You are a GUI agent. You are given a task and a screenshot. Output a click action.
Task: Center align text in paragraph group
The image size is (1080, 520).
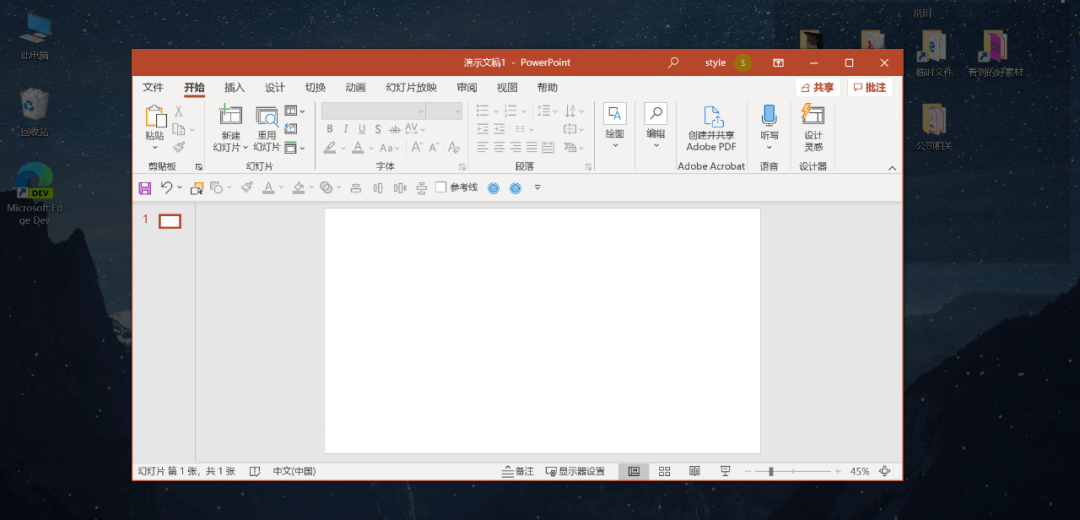tap(499, 147)
